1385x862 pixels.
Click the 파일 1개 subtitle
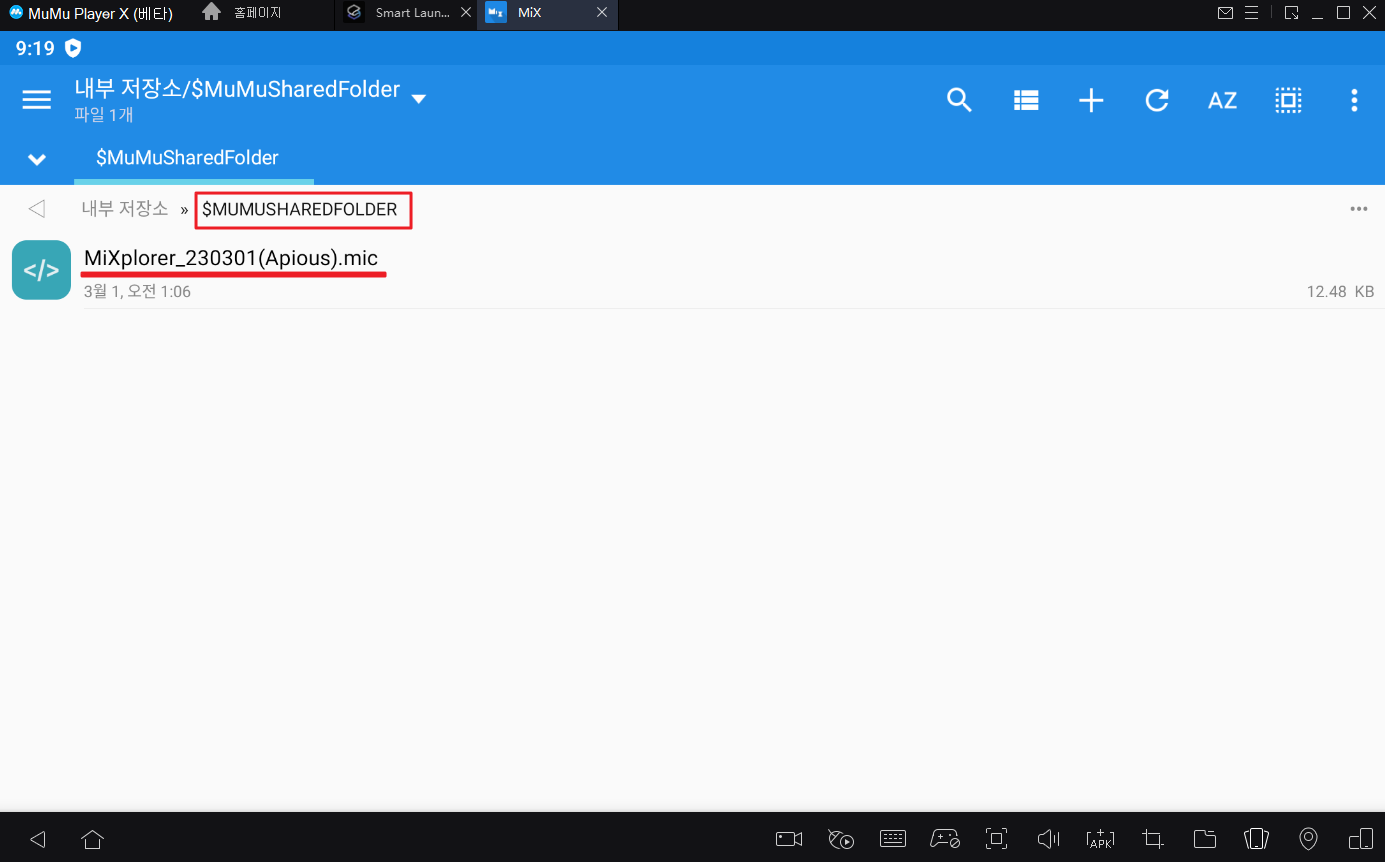[104, 115]
